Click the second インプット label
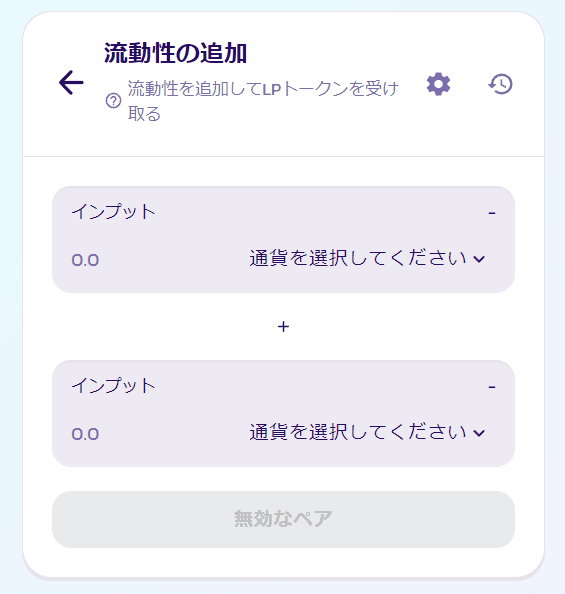The image size is (565, 594). coord(113,385)
